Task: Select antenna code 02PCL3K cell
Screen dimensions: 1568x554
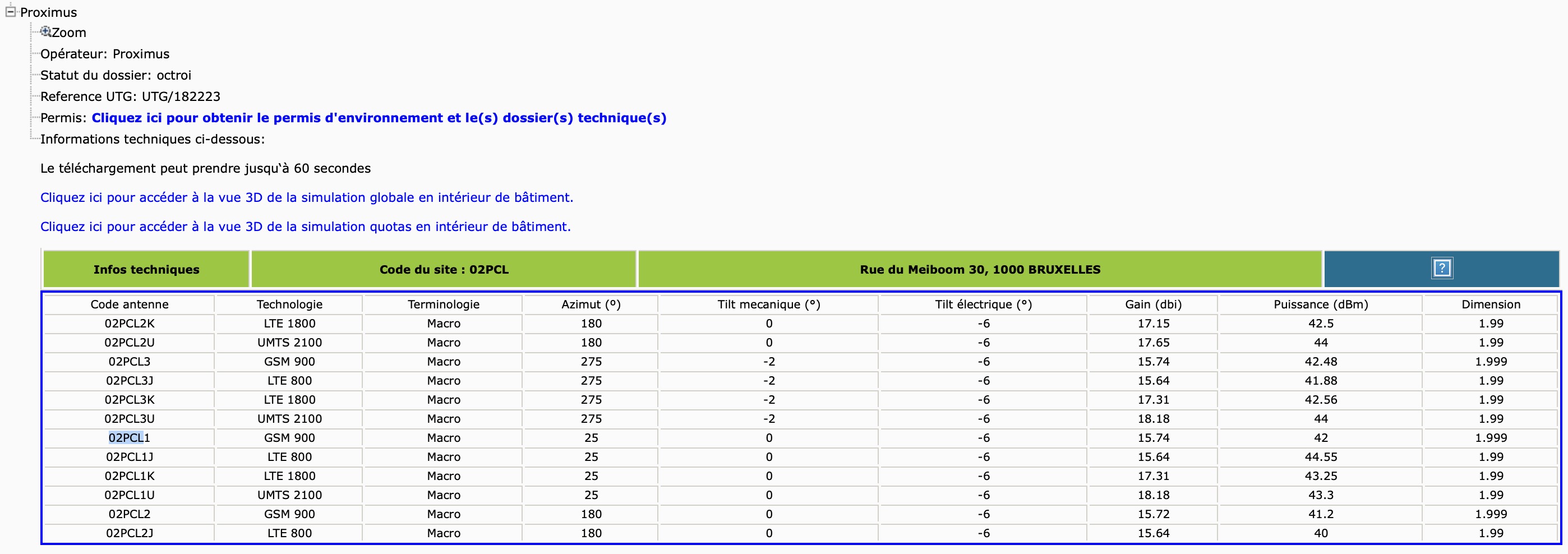Action: pos(130,399)
